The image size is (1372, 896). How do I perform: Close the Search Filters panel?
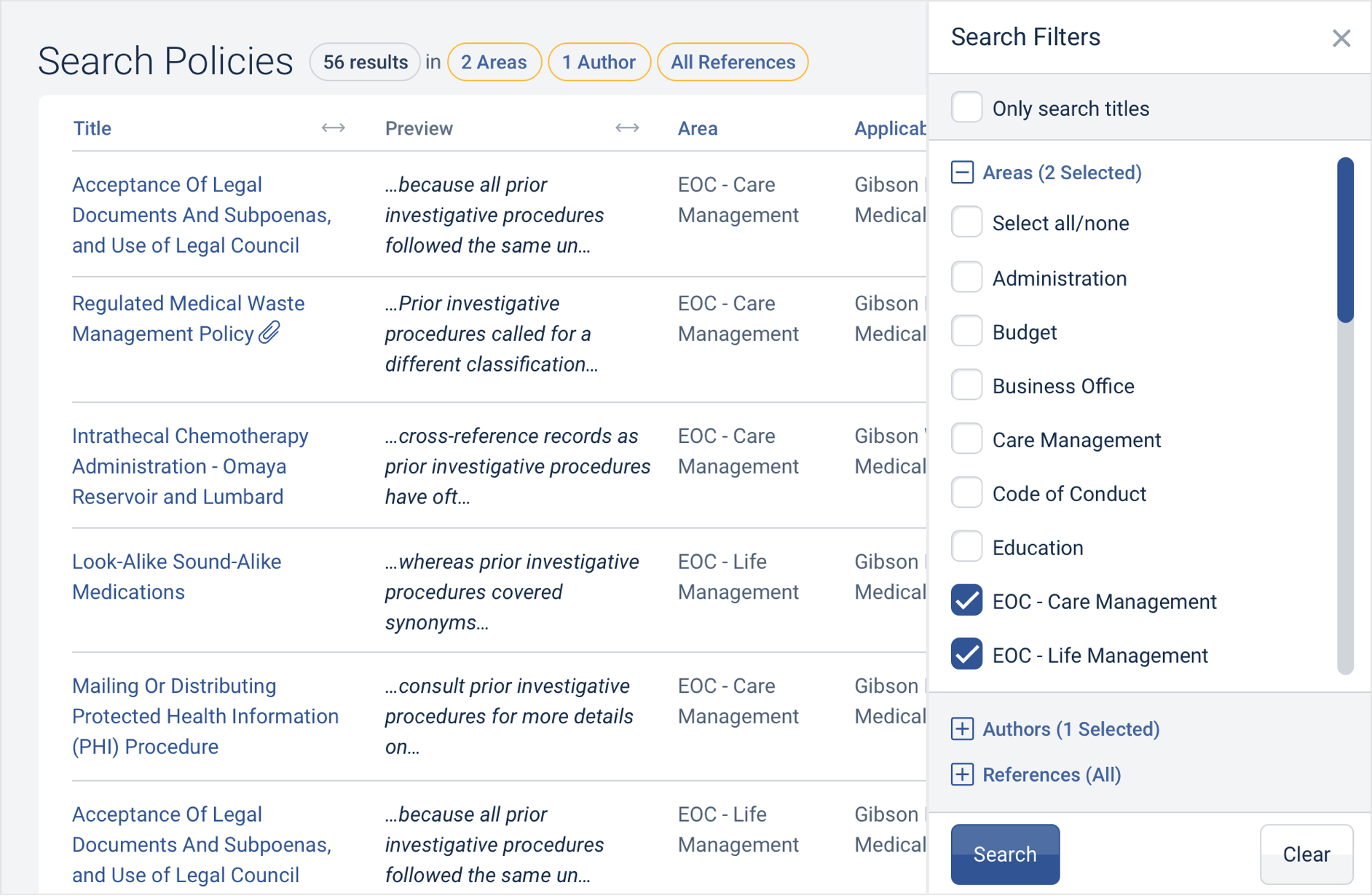pyautogui.click(x=1341, y=38)
